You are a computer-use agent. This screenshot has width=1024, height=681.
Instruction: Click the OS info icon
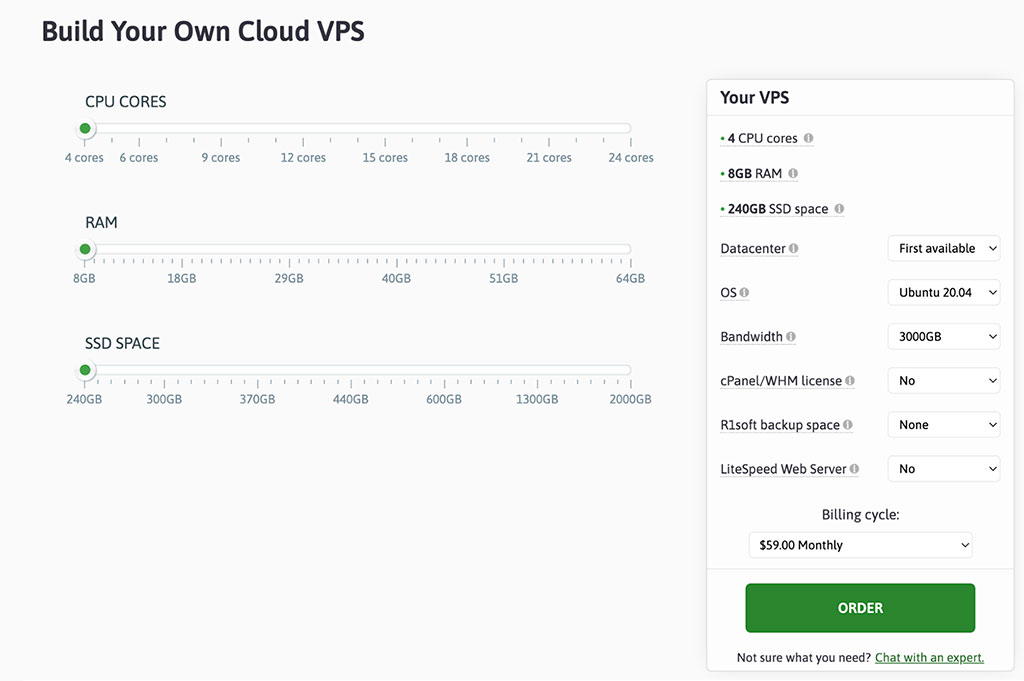tap(744, 293)
